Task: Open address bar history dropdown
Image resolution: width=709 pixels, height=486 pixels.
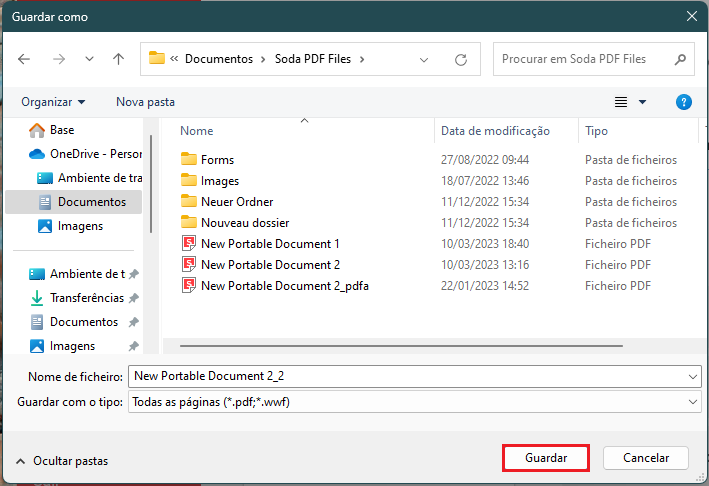Action: click(424, 60)
